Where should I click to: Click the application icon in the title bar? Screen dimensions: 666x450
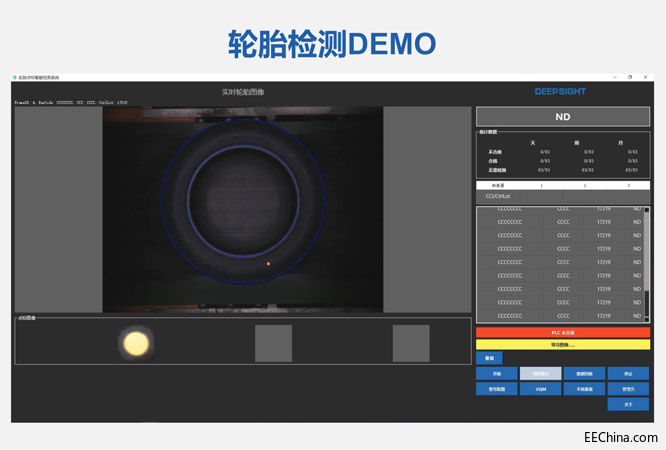(x=14, y=77)
